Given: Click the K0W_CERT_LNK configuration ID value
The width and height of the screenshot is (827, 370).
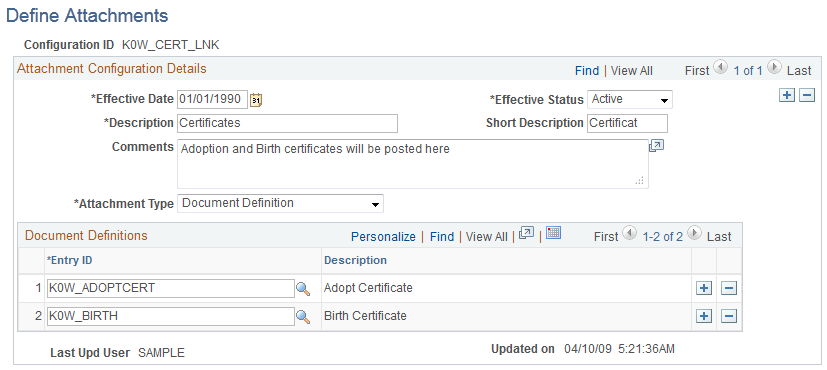Looking at the screenshot, I should 171,45.
